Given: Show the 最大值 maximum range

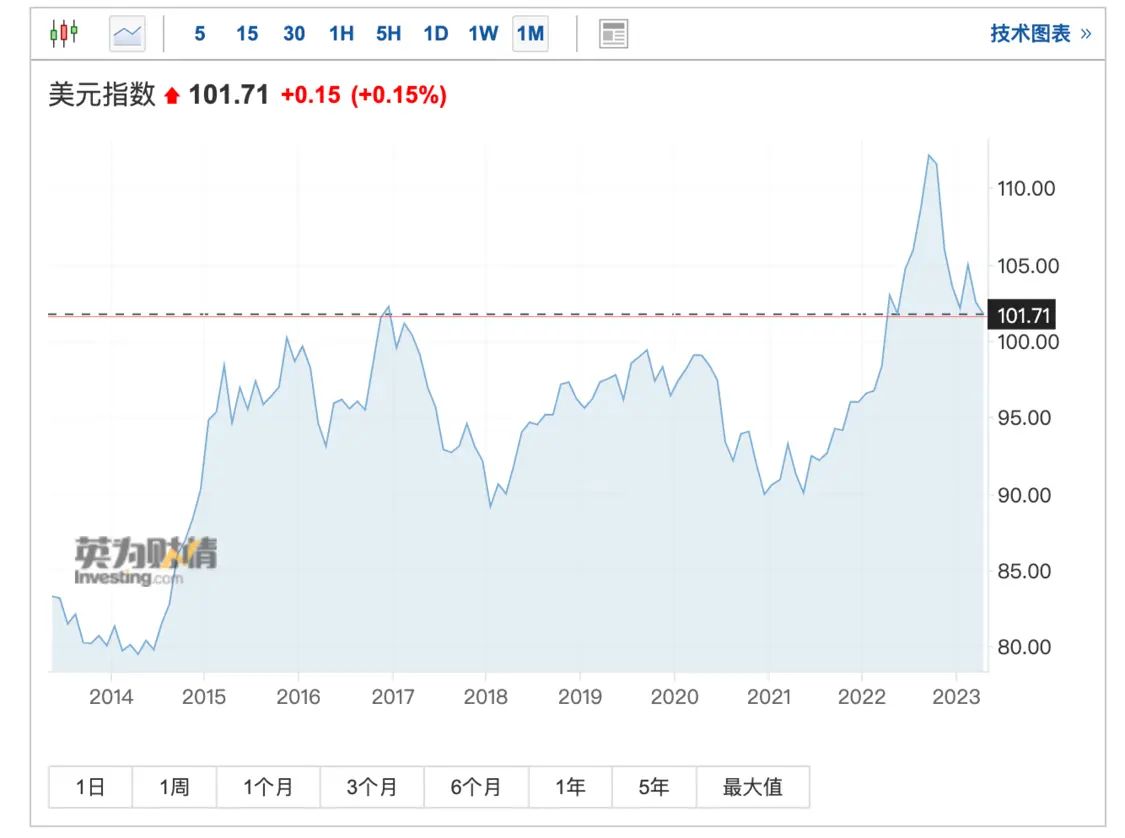Looking at the screenshot, I should (x=753, y=787).
